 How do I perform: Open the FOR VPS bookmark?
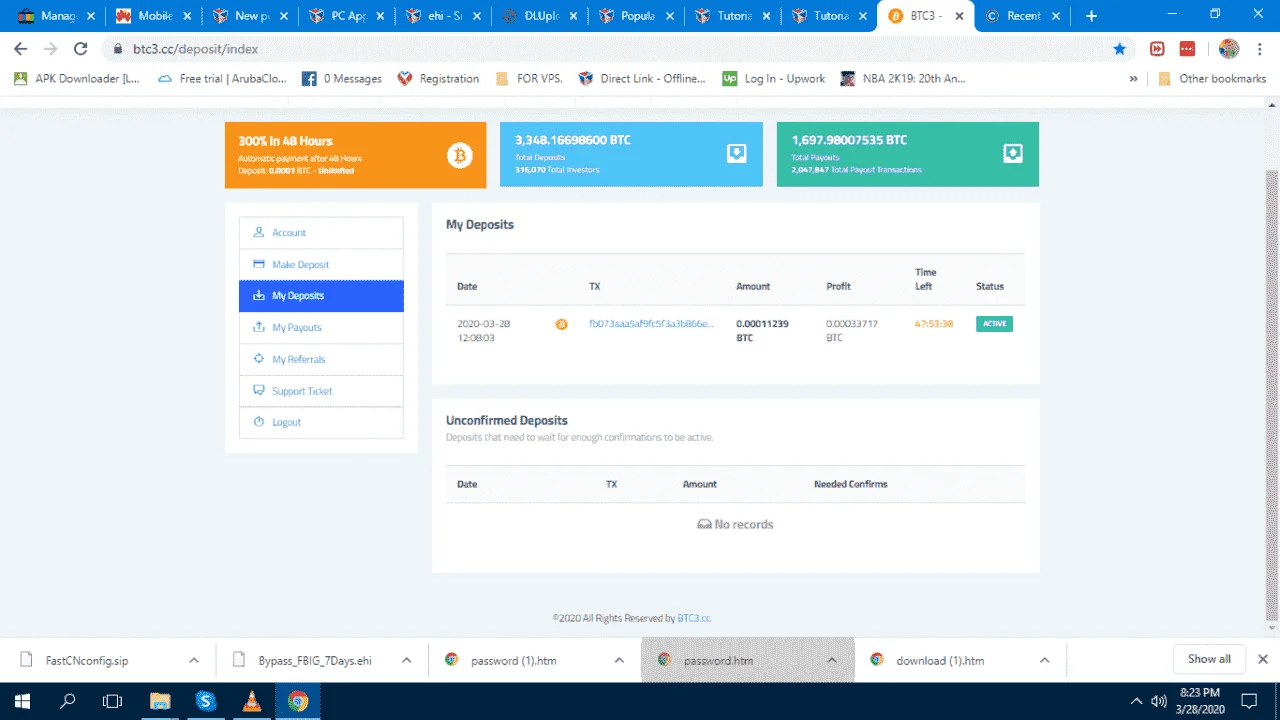pos(528,78)
